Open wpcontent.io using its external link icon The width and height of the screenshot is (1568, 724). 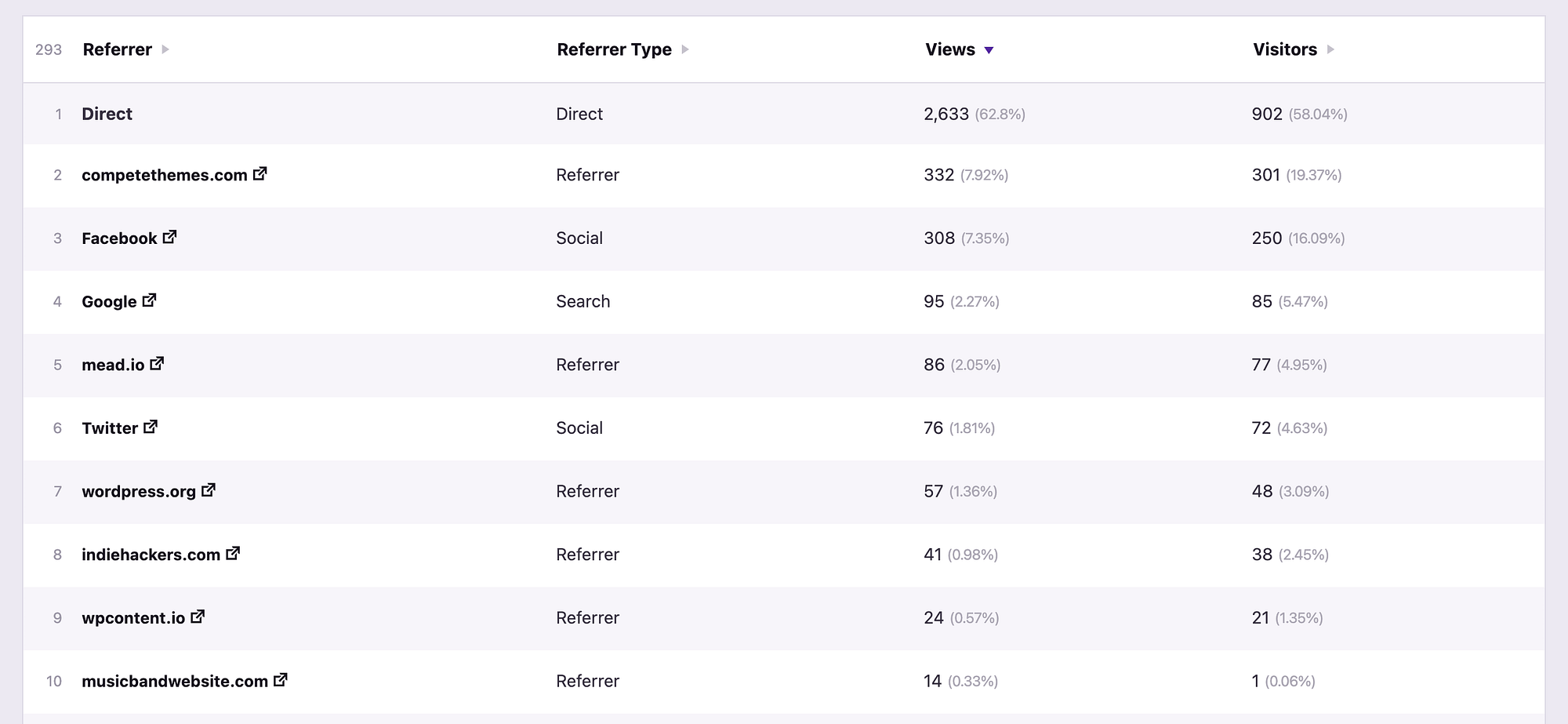198,617
